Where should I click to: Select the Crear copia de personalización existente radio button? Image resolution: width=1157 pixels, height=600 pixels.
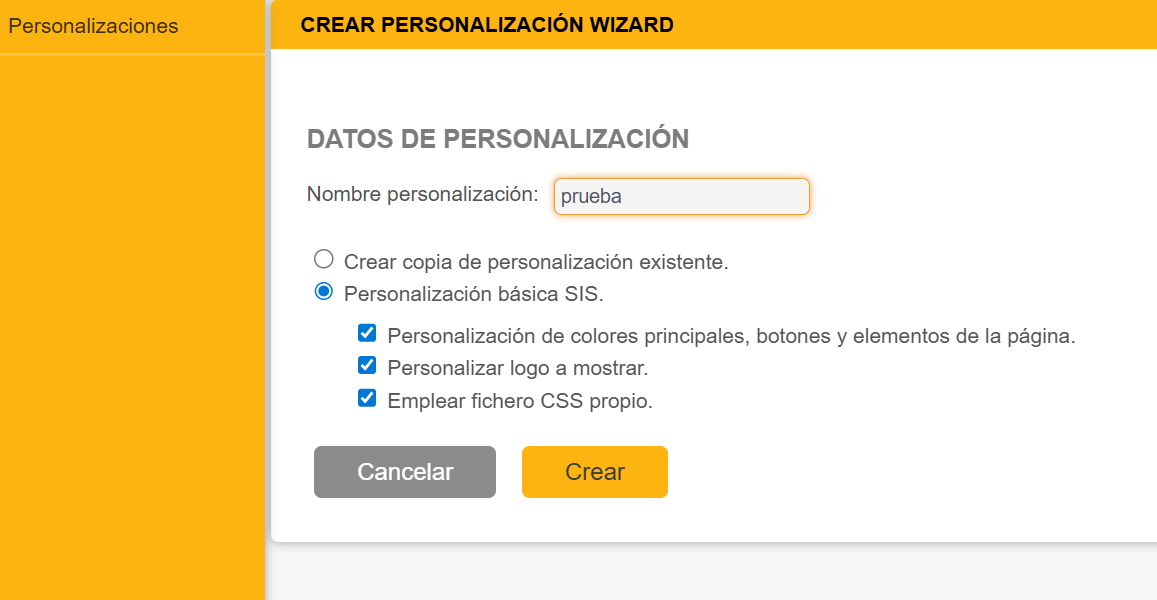pos(323,260)
